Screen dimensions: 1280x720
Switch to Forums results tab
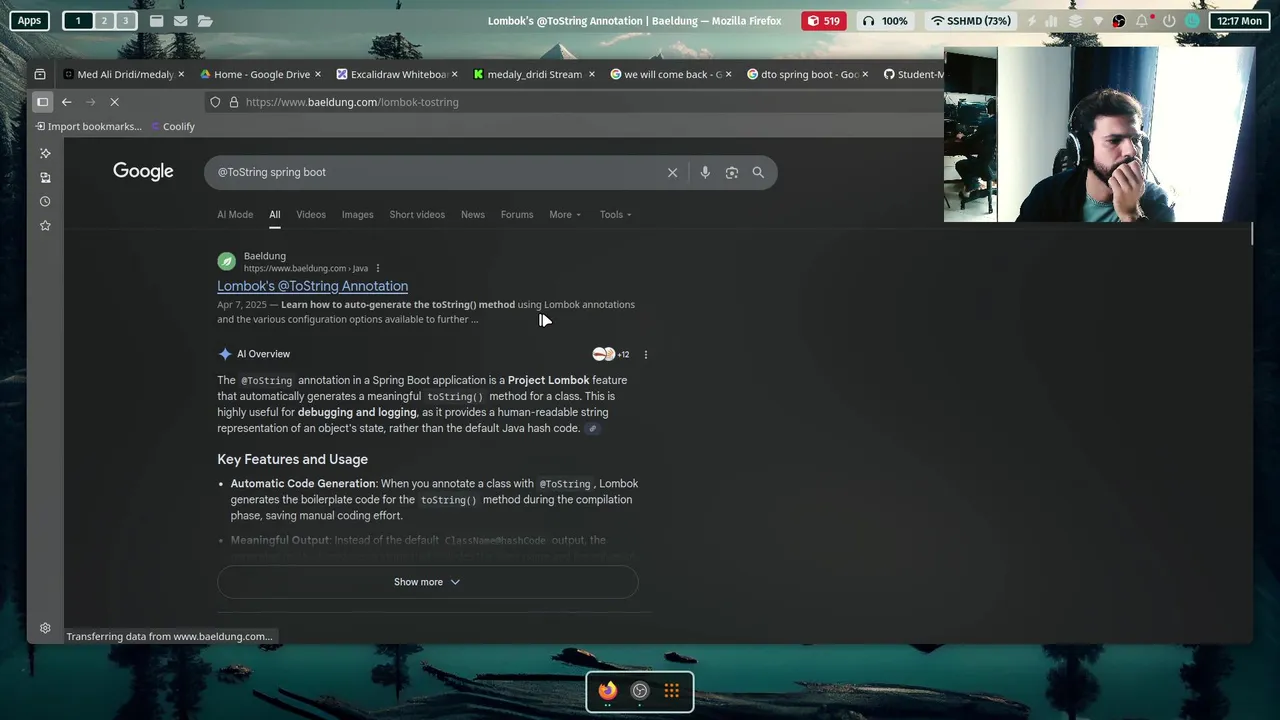(517, 214)
